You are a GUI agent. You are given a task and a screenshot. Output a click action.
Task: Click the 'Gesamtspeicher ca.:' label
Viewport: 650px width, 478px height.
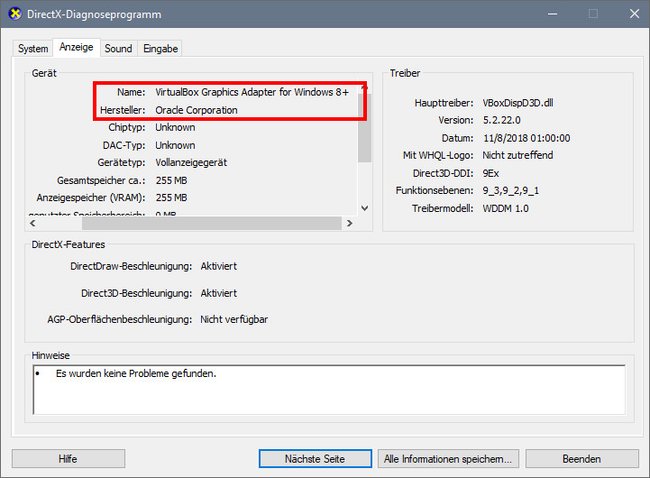101,180
